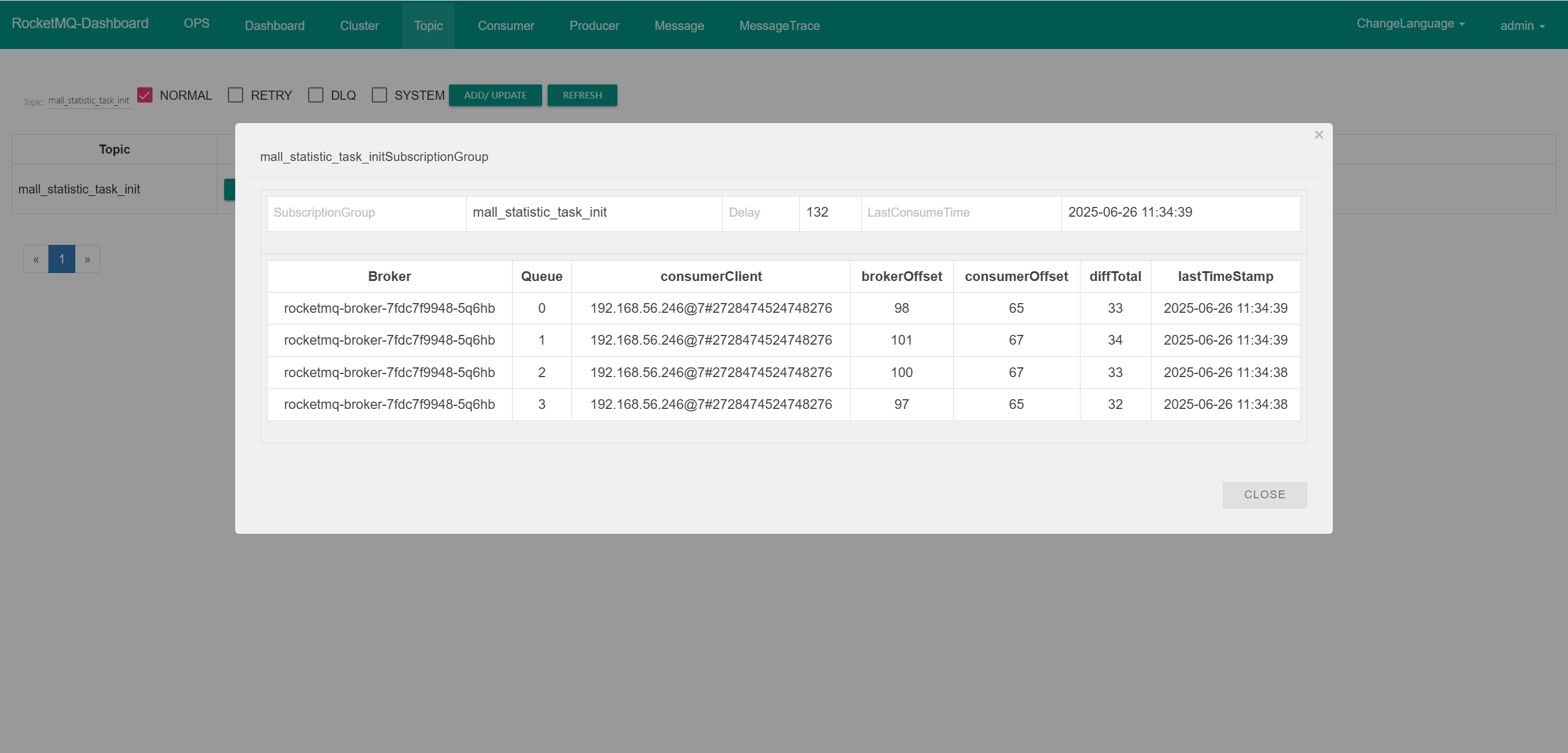Expand the admin user menu

pos(1522,26)
